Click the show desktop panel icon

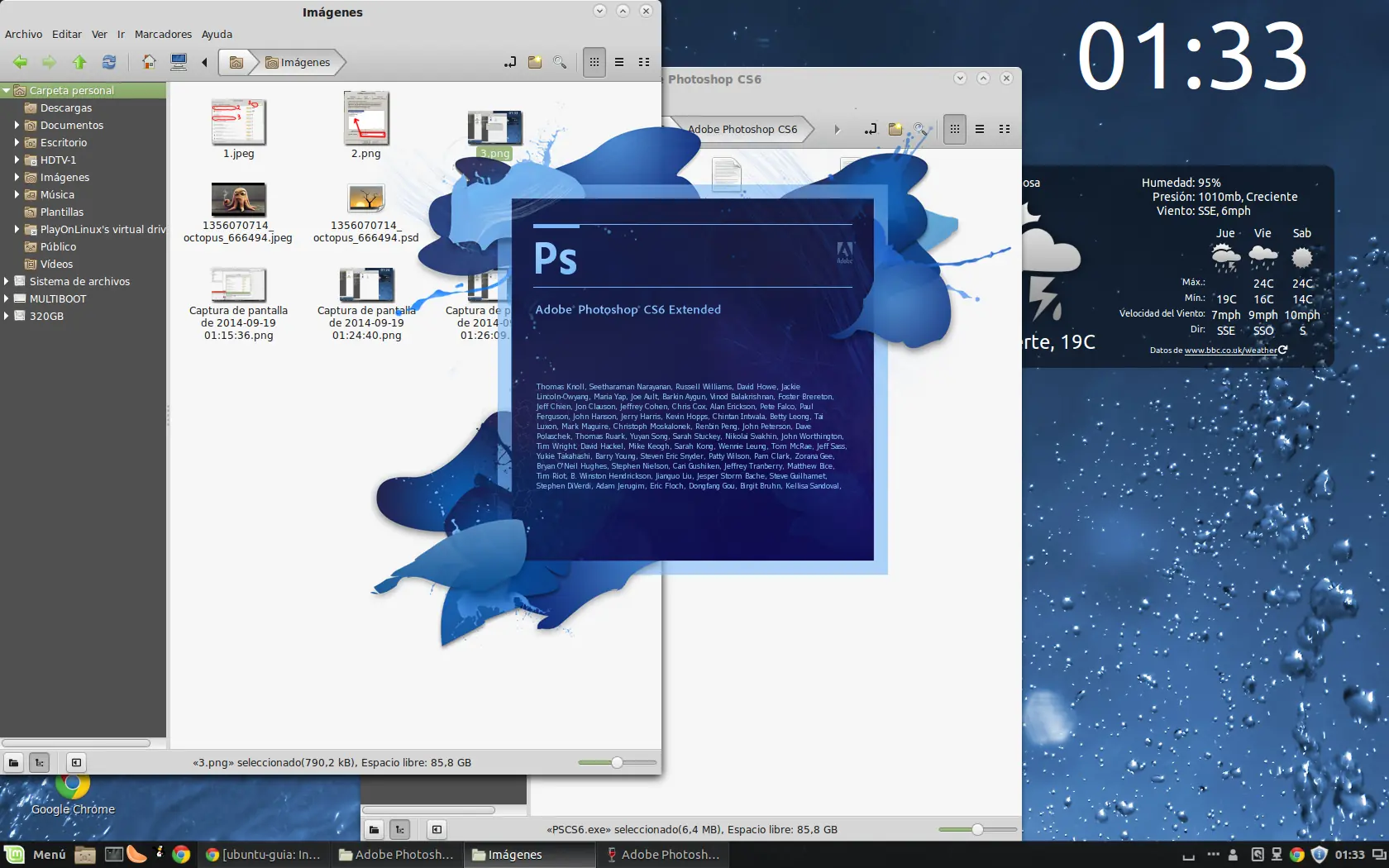click(1378, 855)
